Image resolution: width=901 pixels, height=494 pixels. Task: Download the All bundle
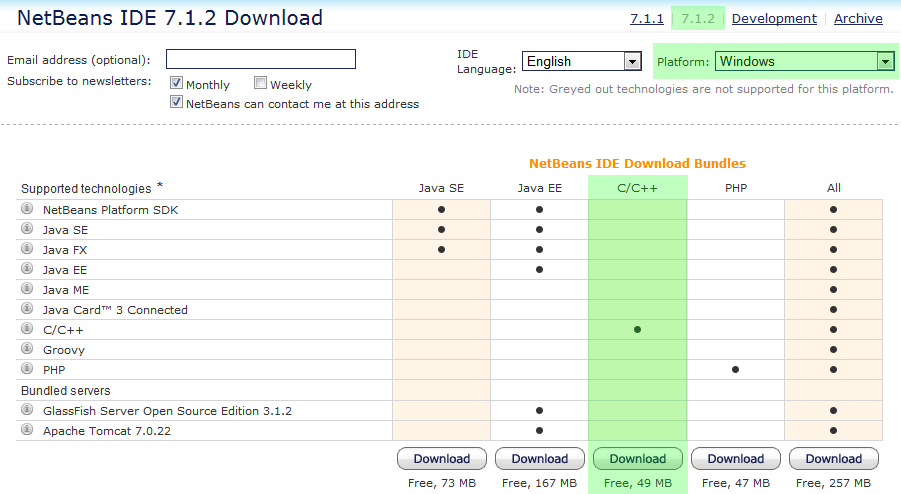[x=834, y=458]
